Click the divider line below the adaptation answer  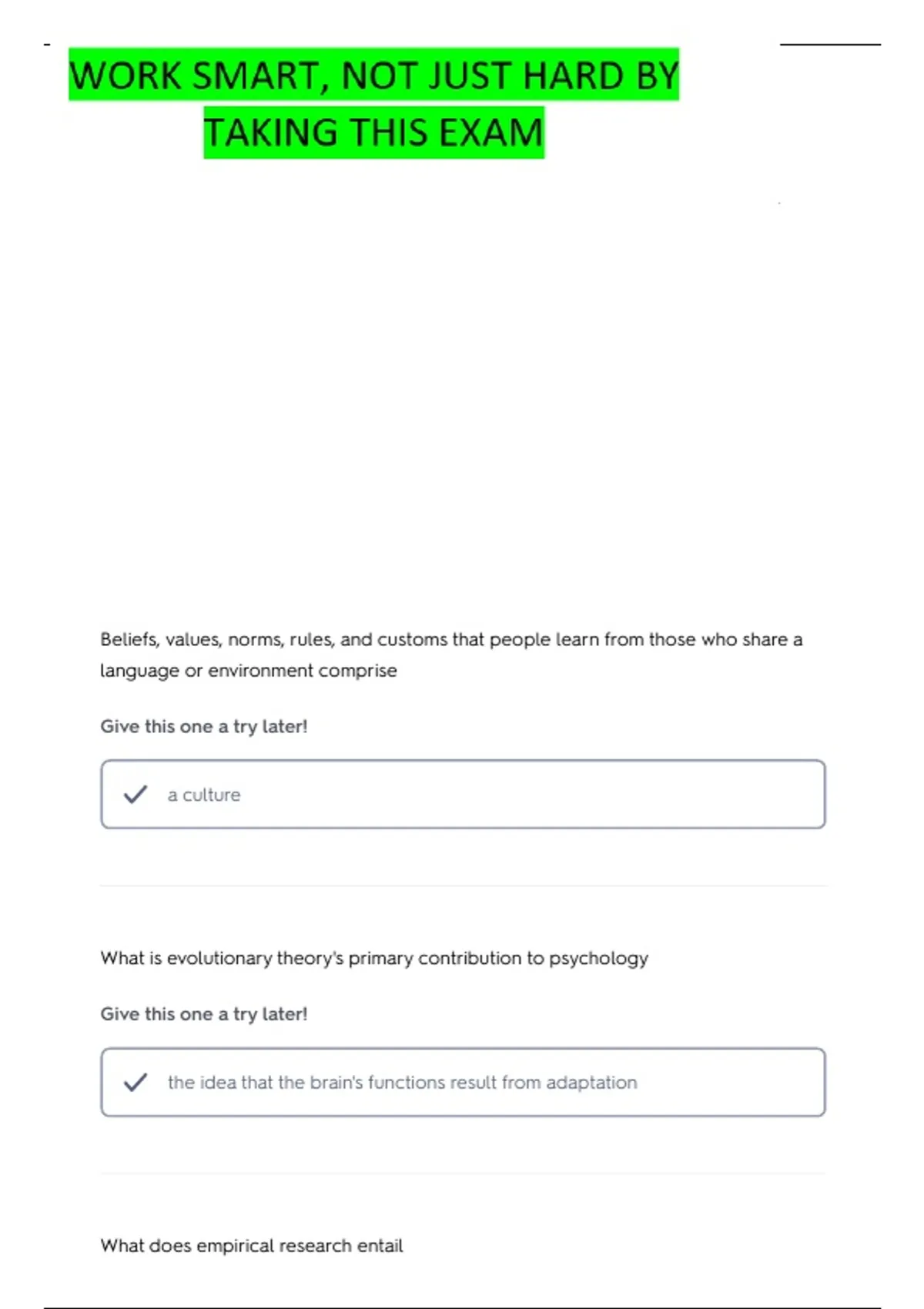click(463, 1173)
